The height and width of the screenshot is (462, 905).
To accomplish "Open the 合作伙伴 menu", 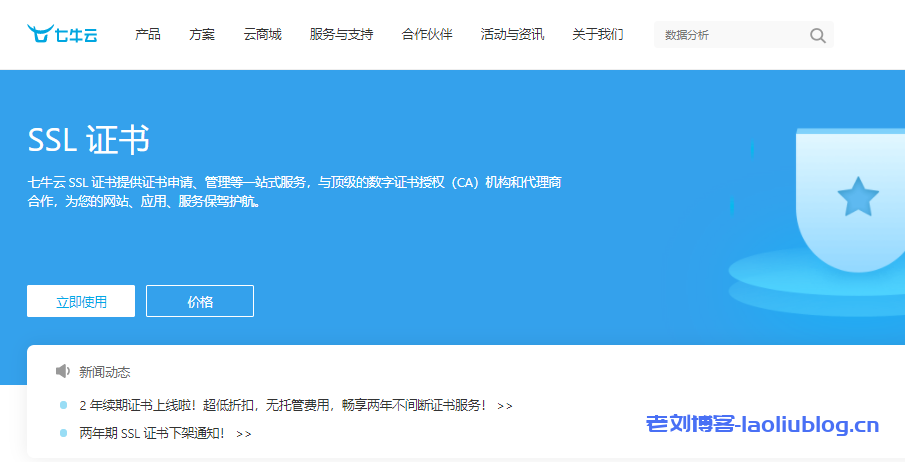I will pyautogui.click(x=427, y=35).
